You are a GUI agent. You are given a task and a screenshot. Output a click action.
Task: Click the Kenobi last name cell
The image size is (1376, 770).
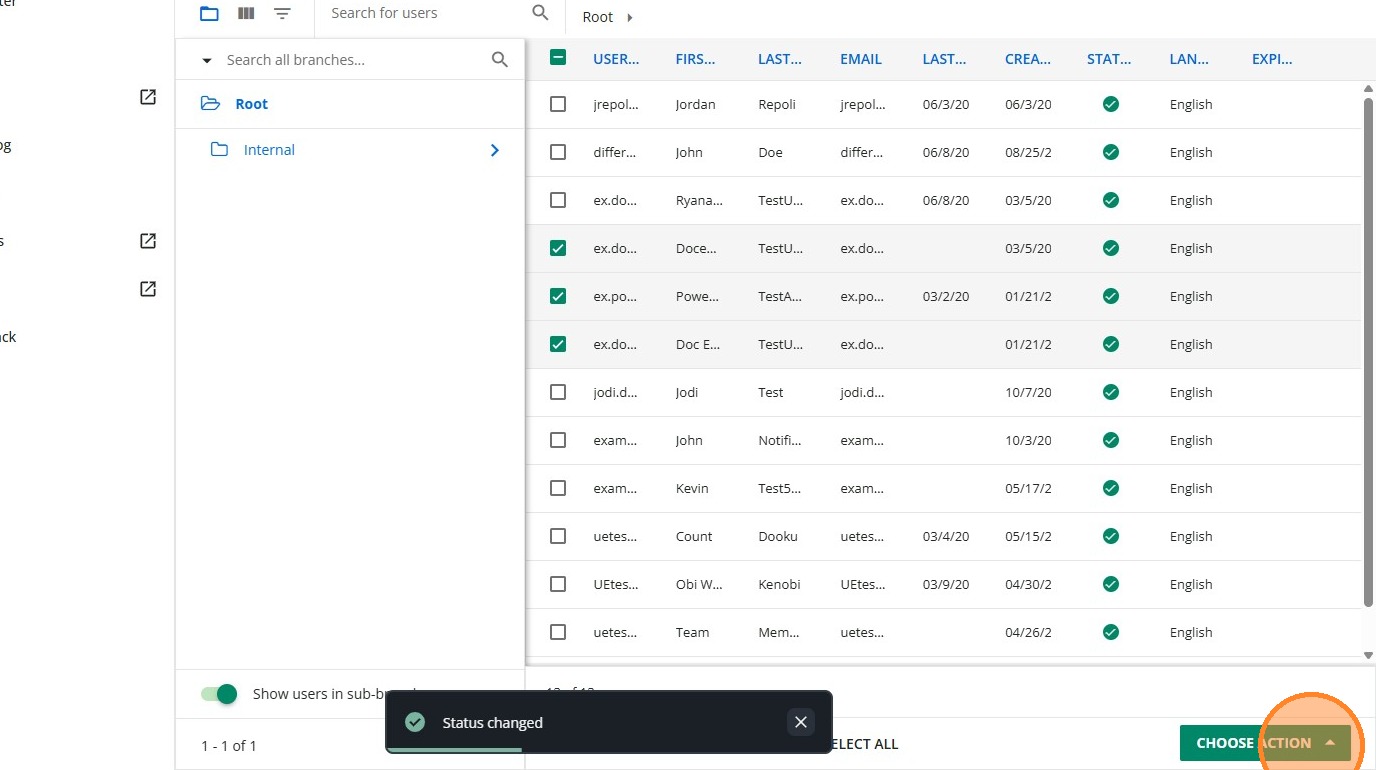(779, 584)
